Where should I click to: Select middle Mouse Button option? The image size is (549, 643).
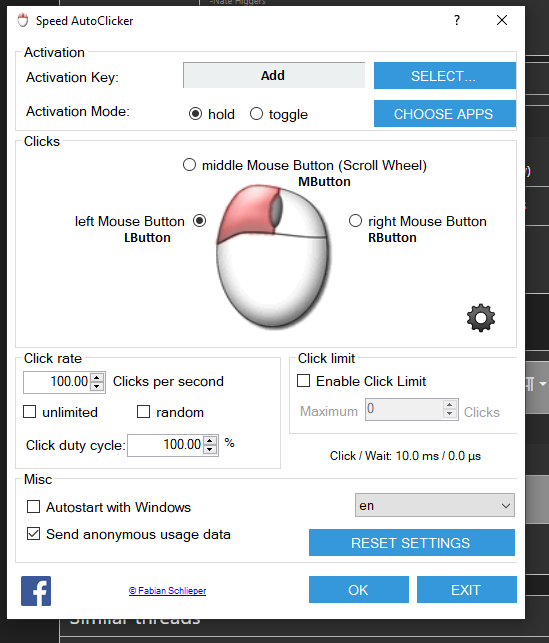(189, 165)
